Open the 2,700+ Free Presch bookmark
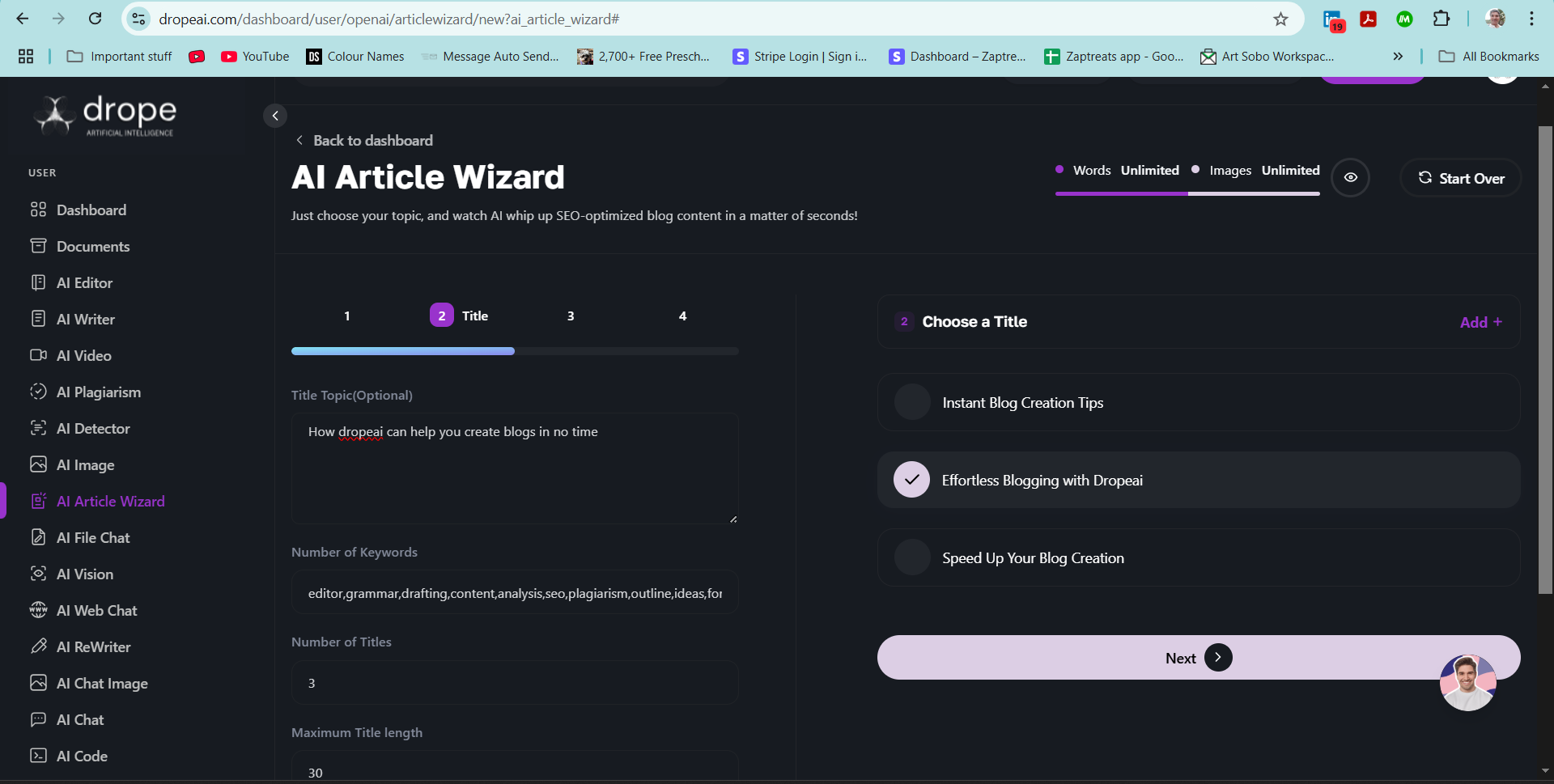This screenshot has height=784, width=1554. [x=643, y=56]
